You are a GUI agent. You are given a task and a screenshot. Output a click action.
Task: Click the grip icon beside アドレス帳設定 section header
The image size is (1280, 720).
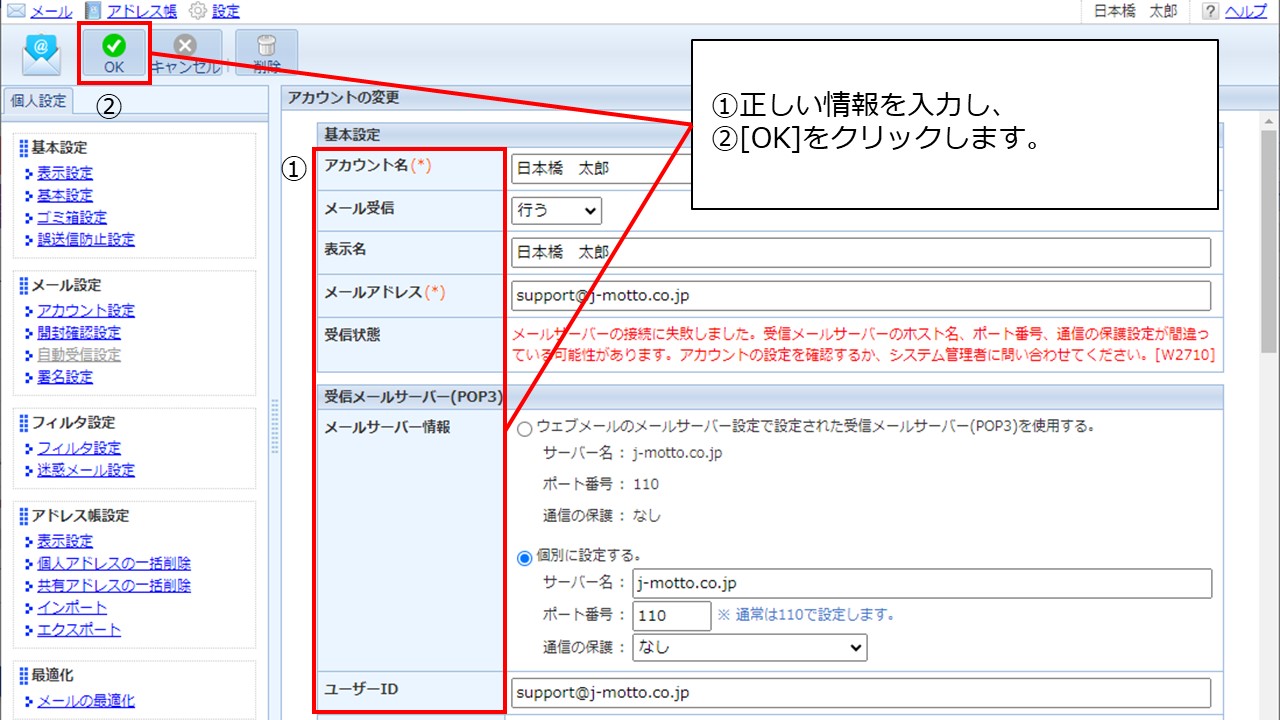24,516
